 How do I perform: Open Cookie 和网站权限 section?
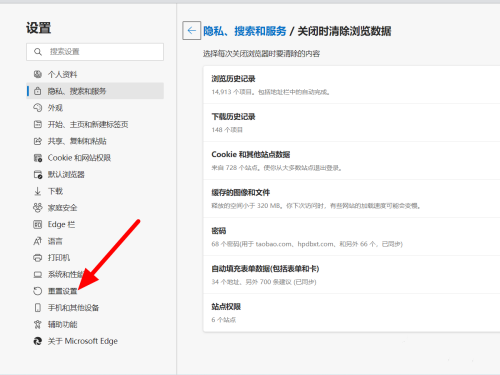pyautogui.click(x=95, y=158)
